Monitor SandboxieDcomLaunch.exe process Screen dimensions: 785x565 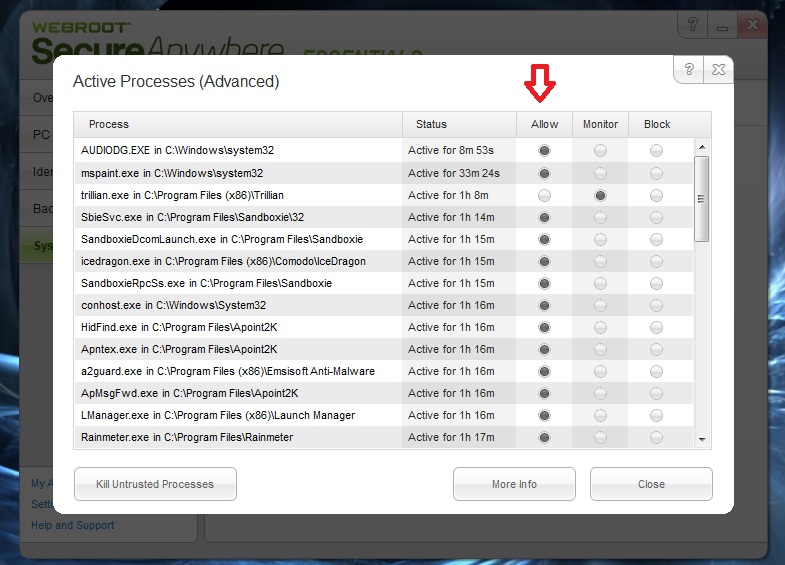[600, 239]
